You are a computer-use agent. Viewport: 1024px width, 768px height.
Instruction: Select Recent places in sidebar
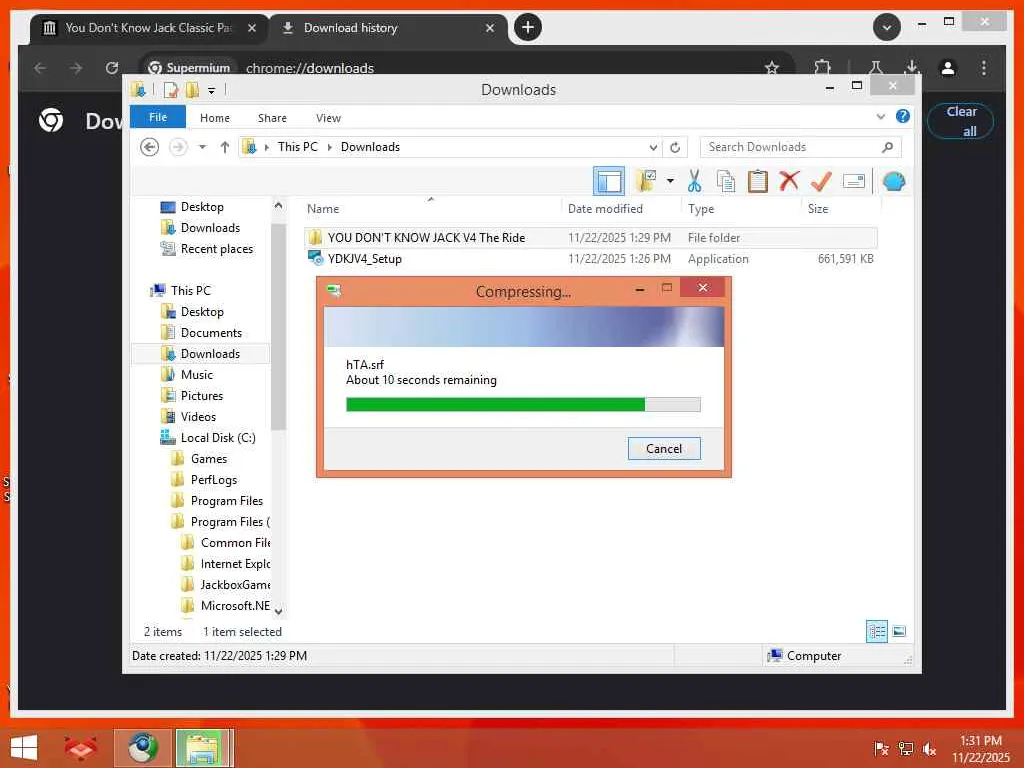tap(216, 249)
